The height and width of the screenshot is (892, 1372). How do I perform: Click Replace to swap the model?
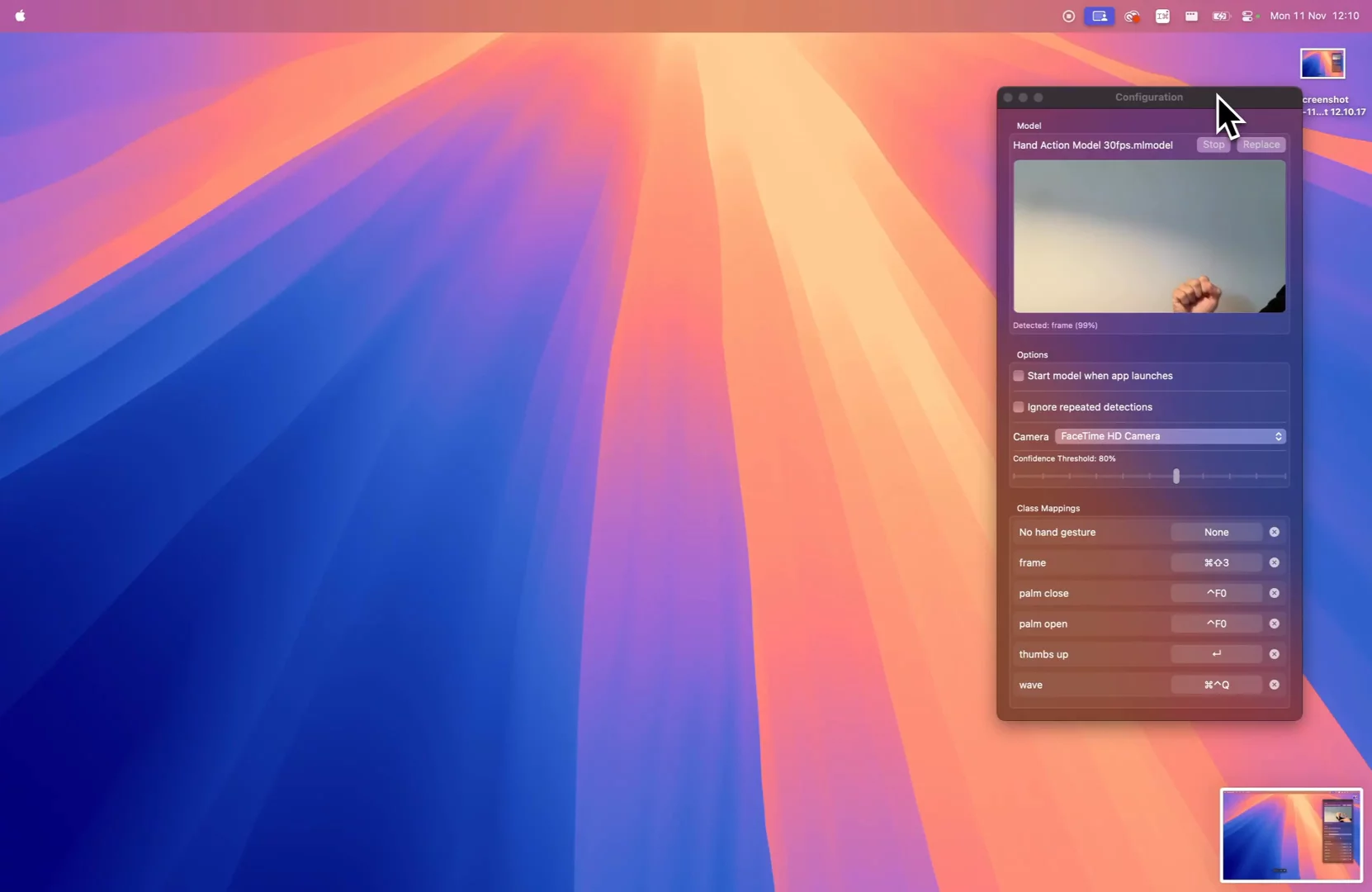1261,145
